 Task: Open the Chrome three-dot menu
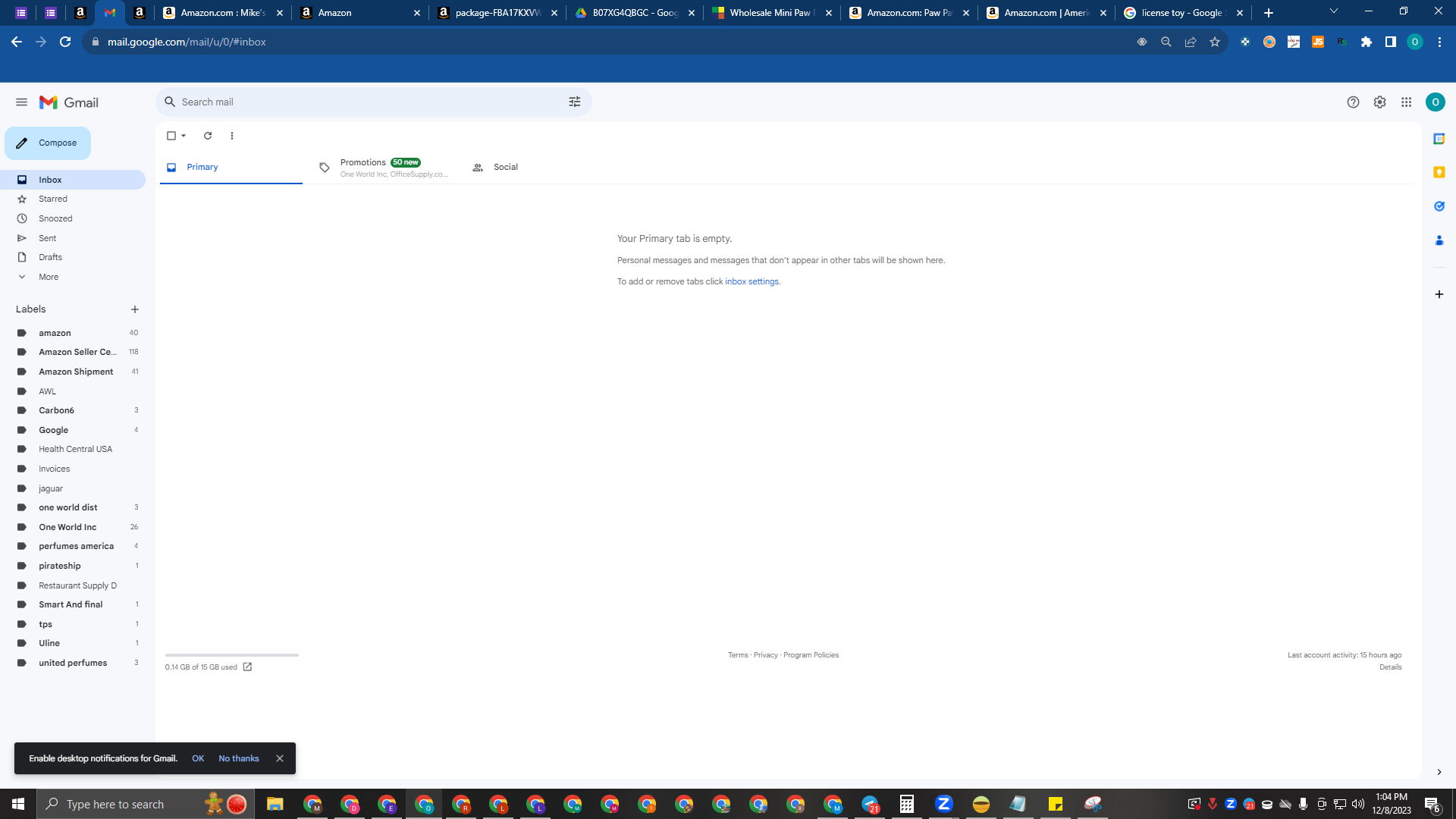pyautogui.click(x=1439, y=42)
